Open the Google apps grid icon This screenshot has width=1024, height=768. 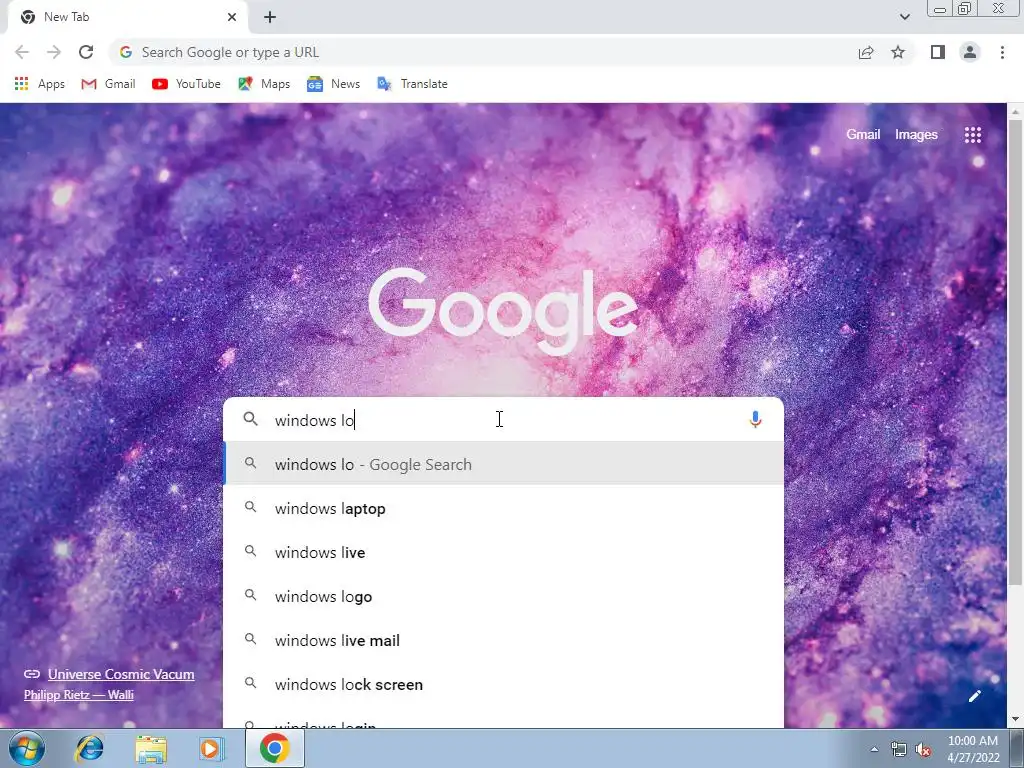click(973, 135)
